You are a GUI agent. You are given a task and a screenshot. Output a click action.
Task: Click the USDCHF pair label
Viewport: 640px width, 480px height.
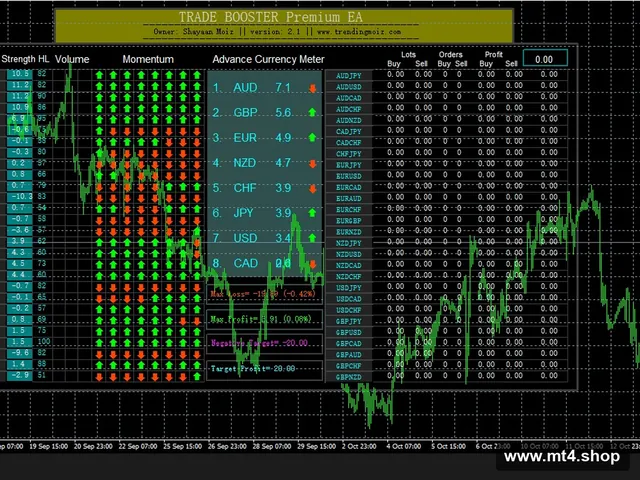349,310
